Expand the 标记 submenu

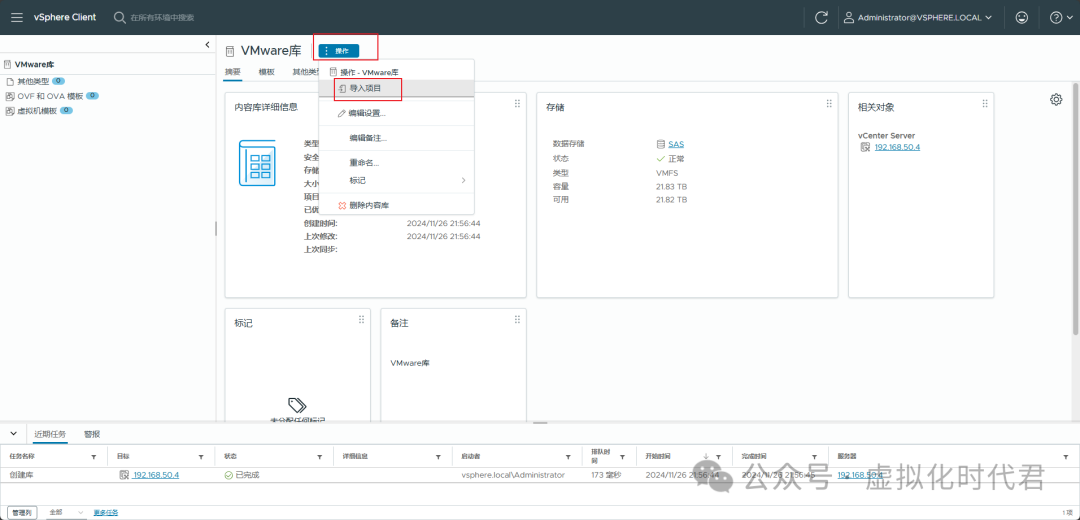pyautogui.click(x=396, y=180)
